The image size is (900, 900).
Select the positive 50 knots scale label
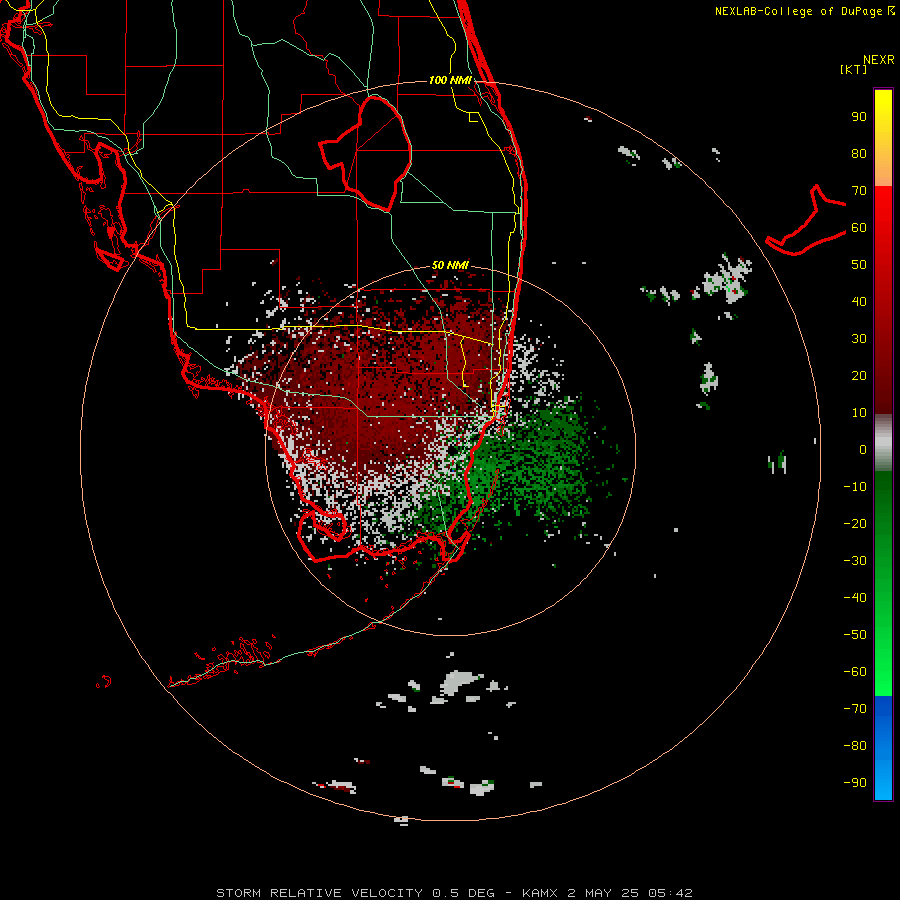coord(859,265)
